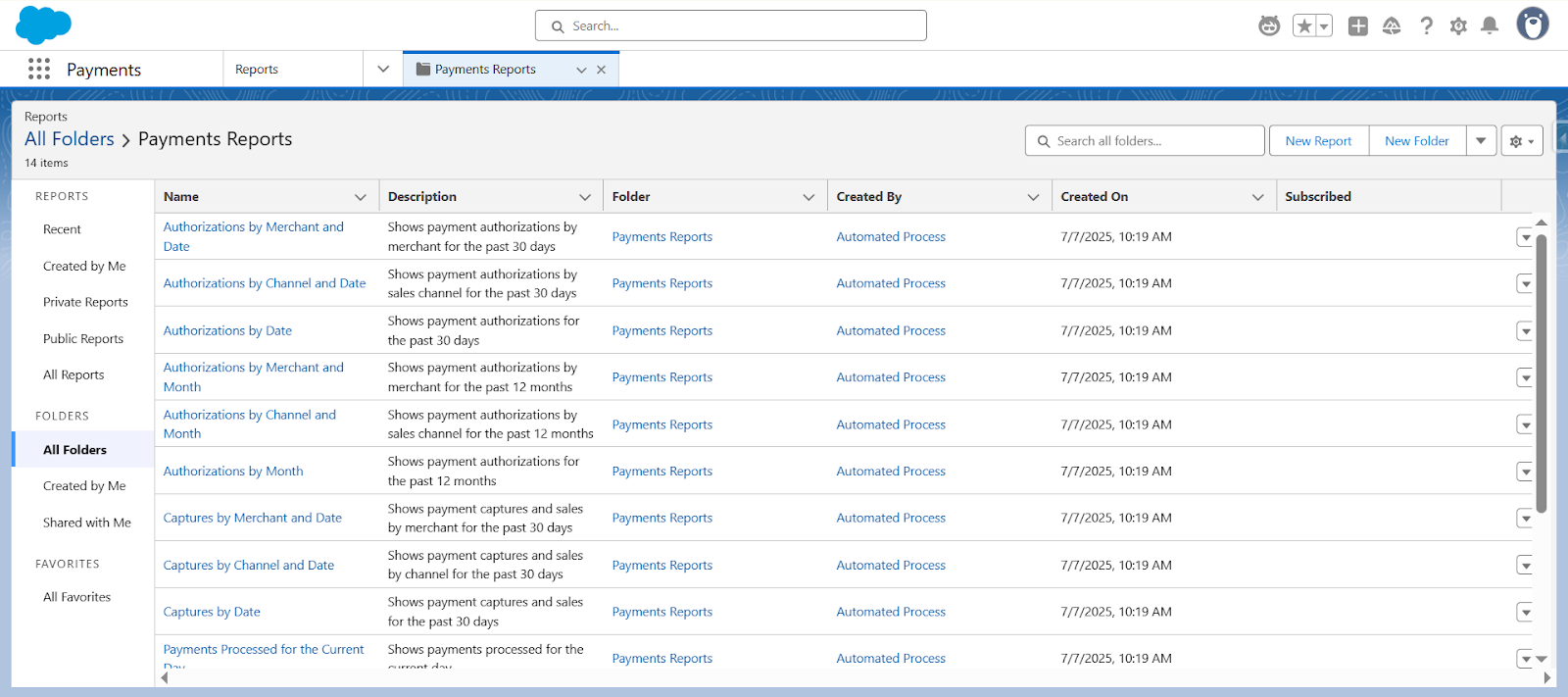
Task: Click the New Folder button
Action: pyautogui.click(x=1417, y=140)
